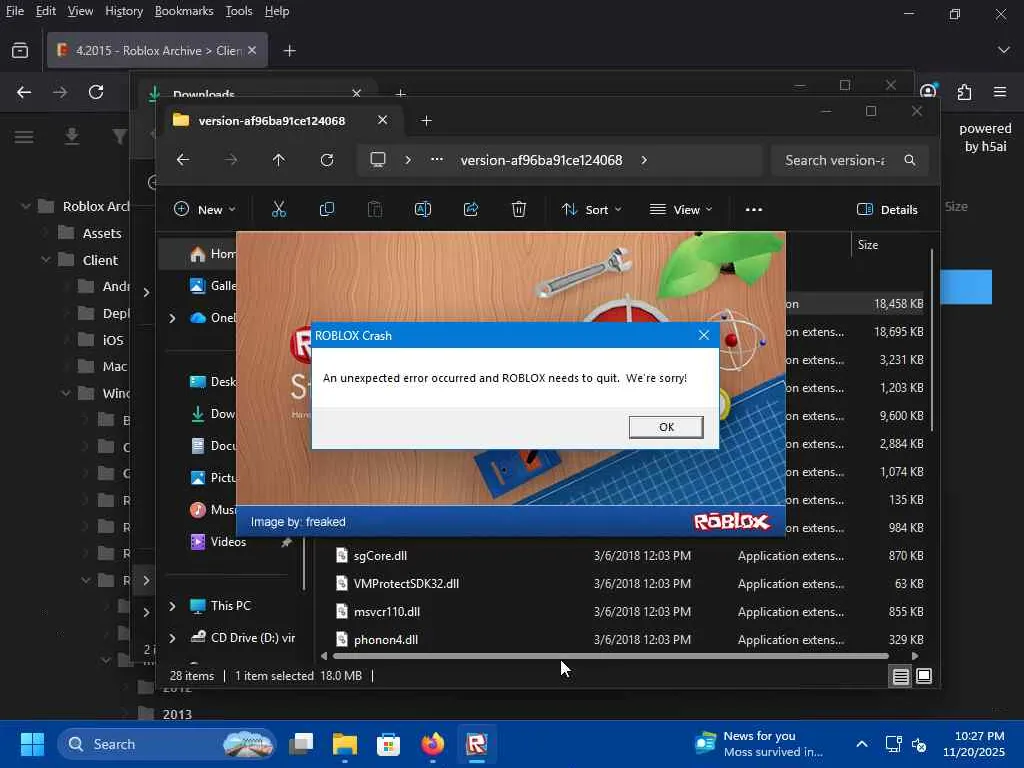This screenshot has width=1024, height=768.
Task: Click the Delete trash can icon
Action: pyautogui.click(x=519, y=209)
